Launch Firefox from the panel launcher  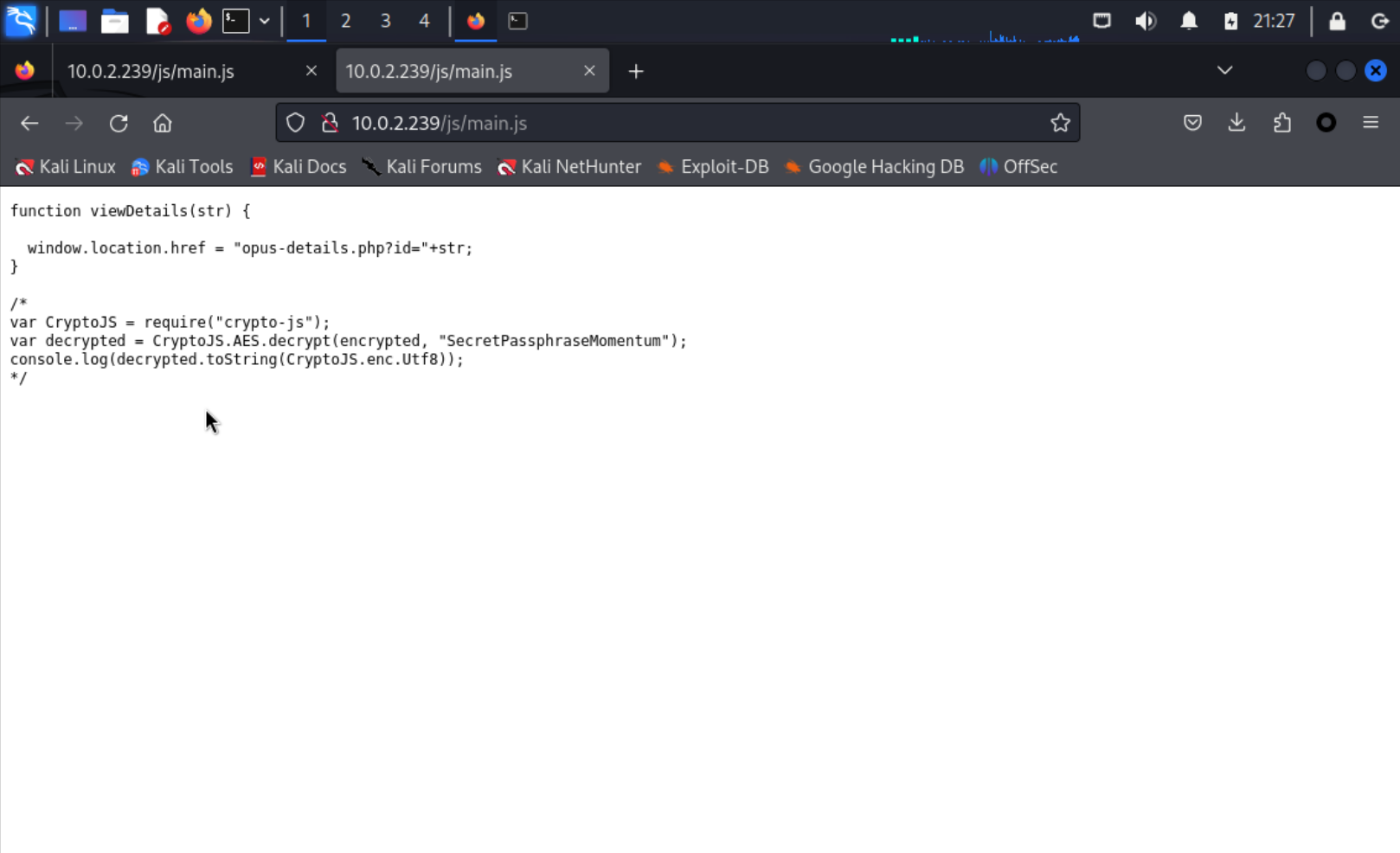pos(198,21)
